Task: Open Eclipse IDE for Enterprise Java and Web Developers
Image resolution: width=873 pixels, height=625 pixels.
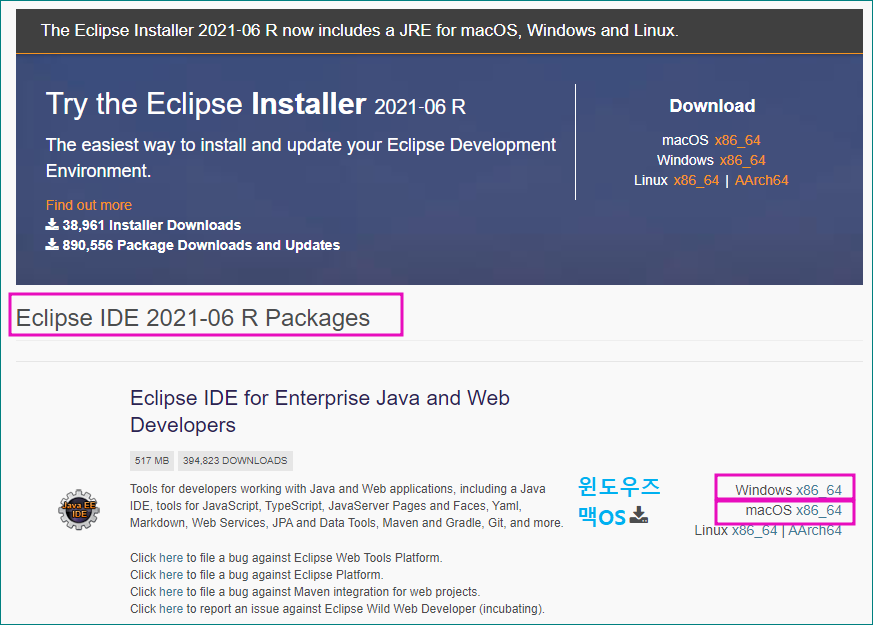Action: [320, 411]
